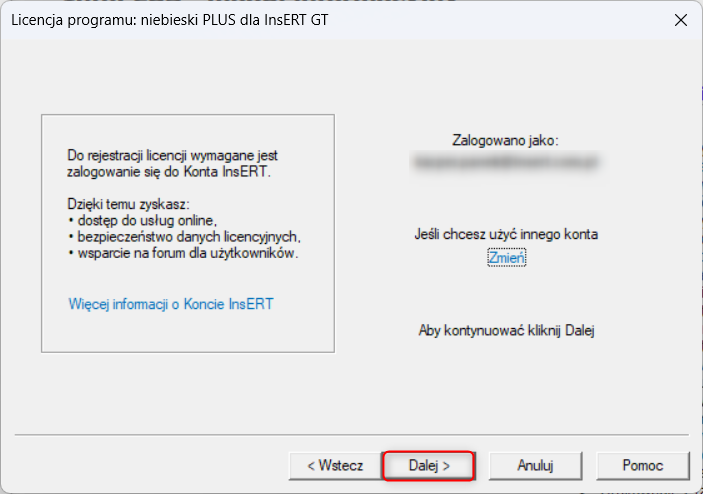Click the Dalej > button to continue
703x494 pixels.
tap(429, 466)
